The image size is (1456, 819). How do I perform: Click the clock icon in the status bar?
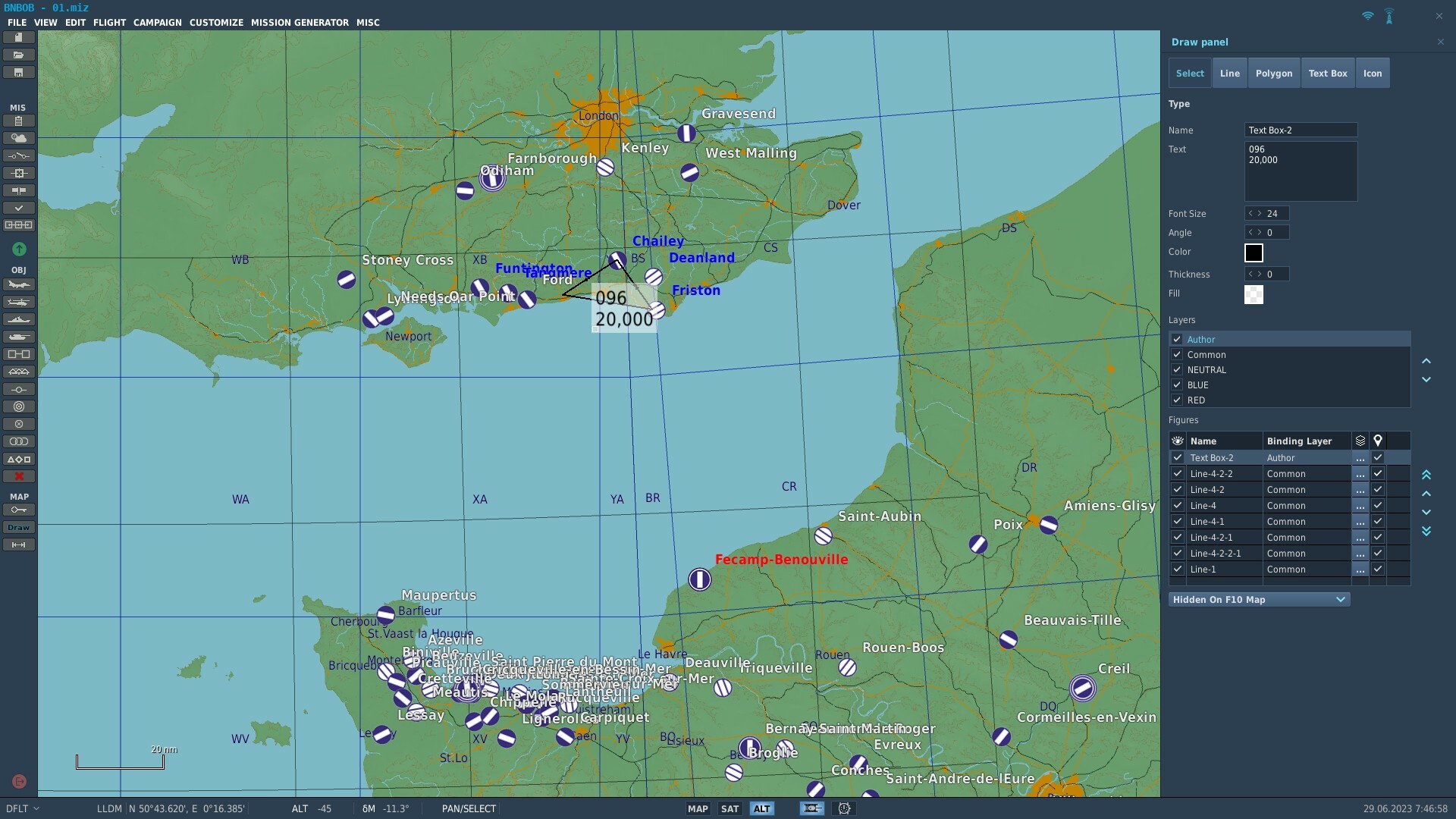[844, 809]
